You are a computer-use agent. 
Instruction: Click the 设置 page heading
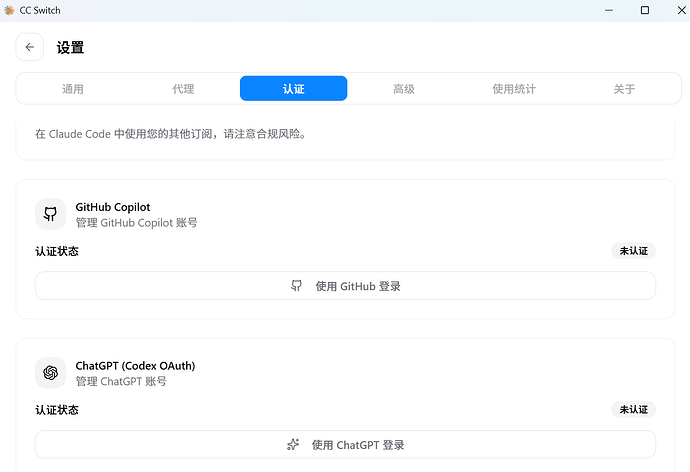[x=70, y=48]
